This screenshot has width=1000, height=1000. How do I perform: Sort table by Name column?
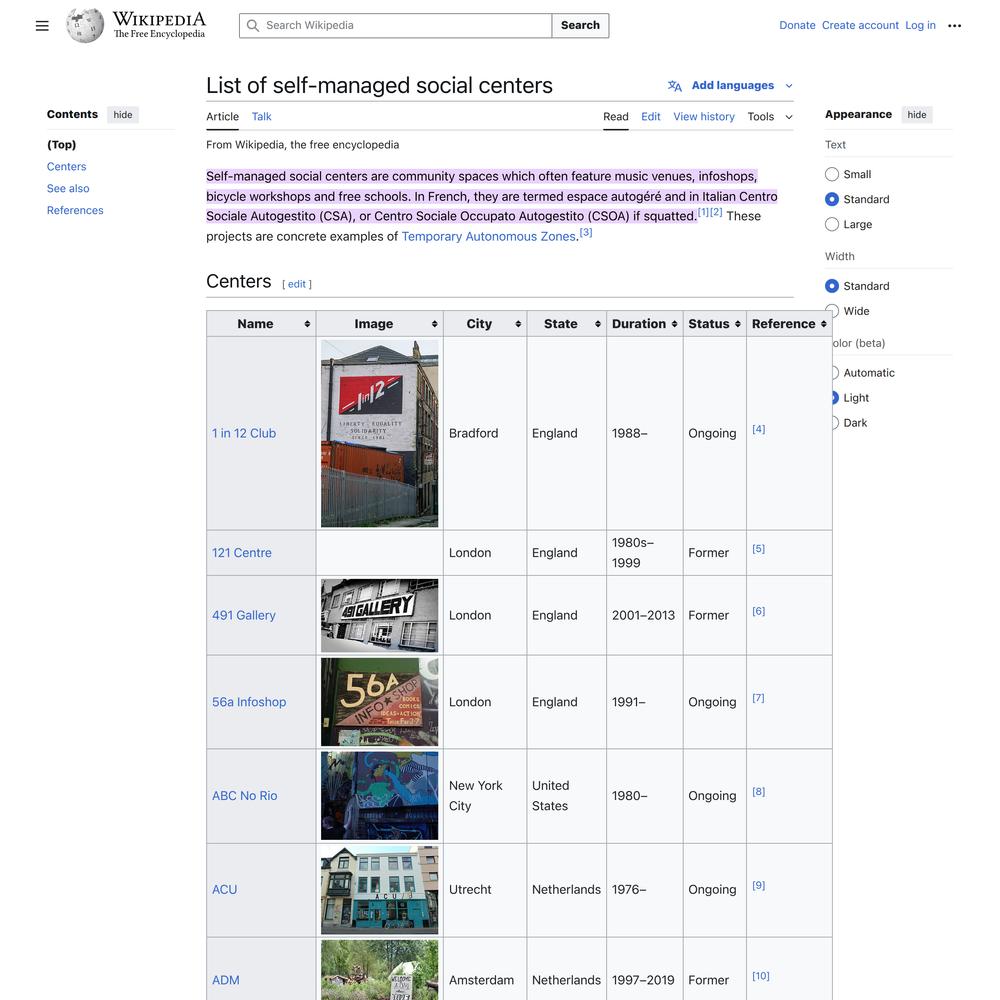(307, 324)
